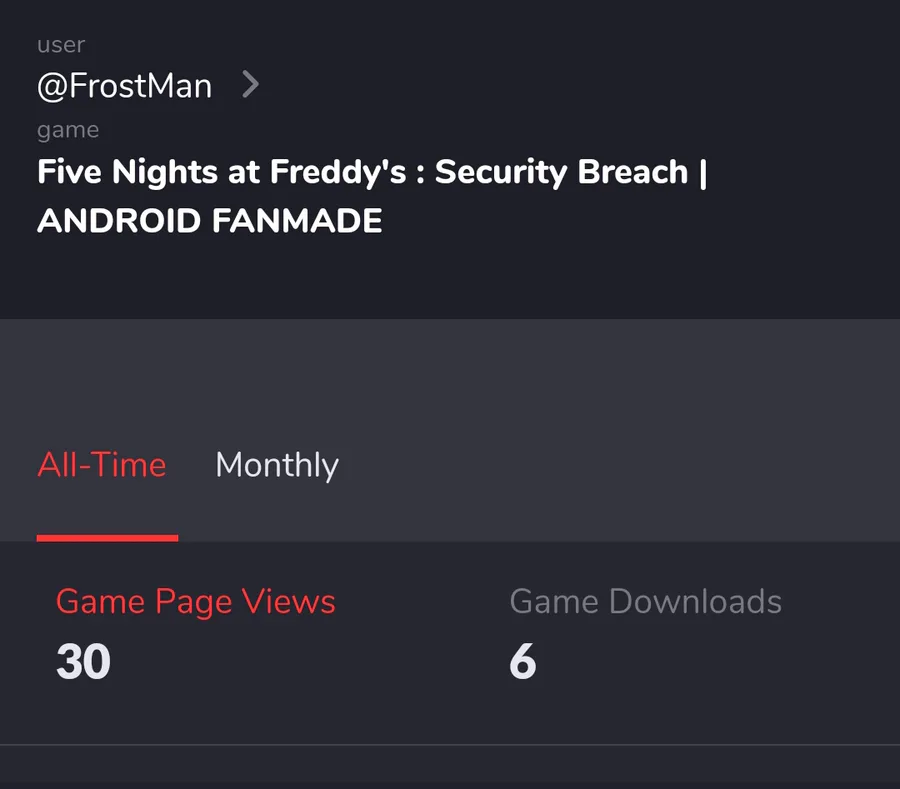Click the word 'Freddy's' in the title
Viewport: 900px width, 789px height.
coord(338,172)
